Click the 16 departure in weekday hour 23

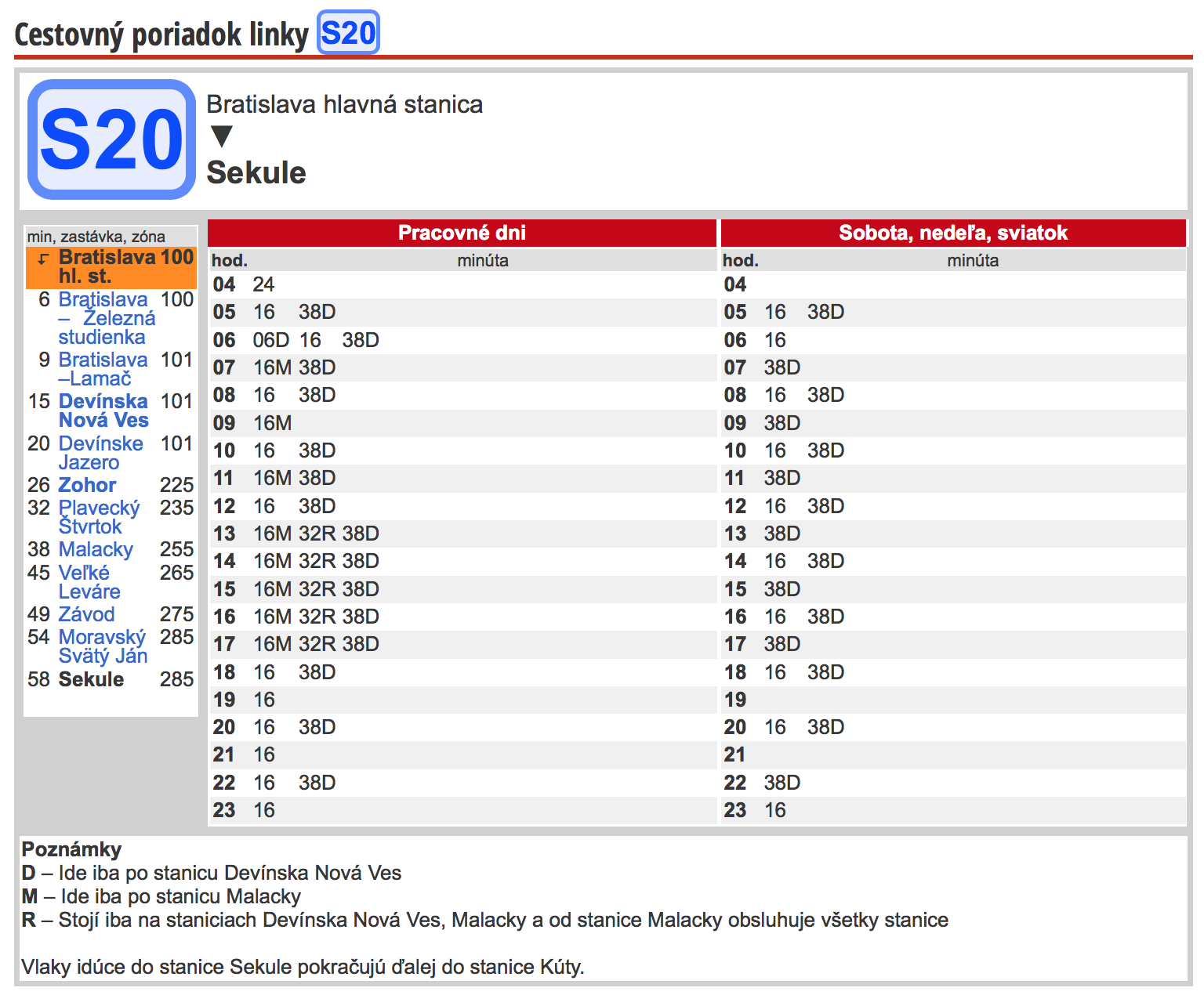[x=264, y=810]
